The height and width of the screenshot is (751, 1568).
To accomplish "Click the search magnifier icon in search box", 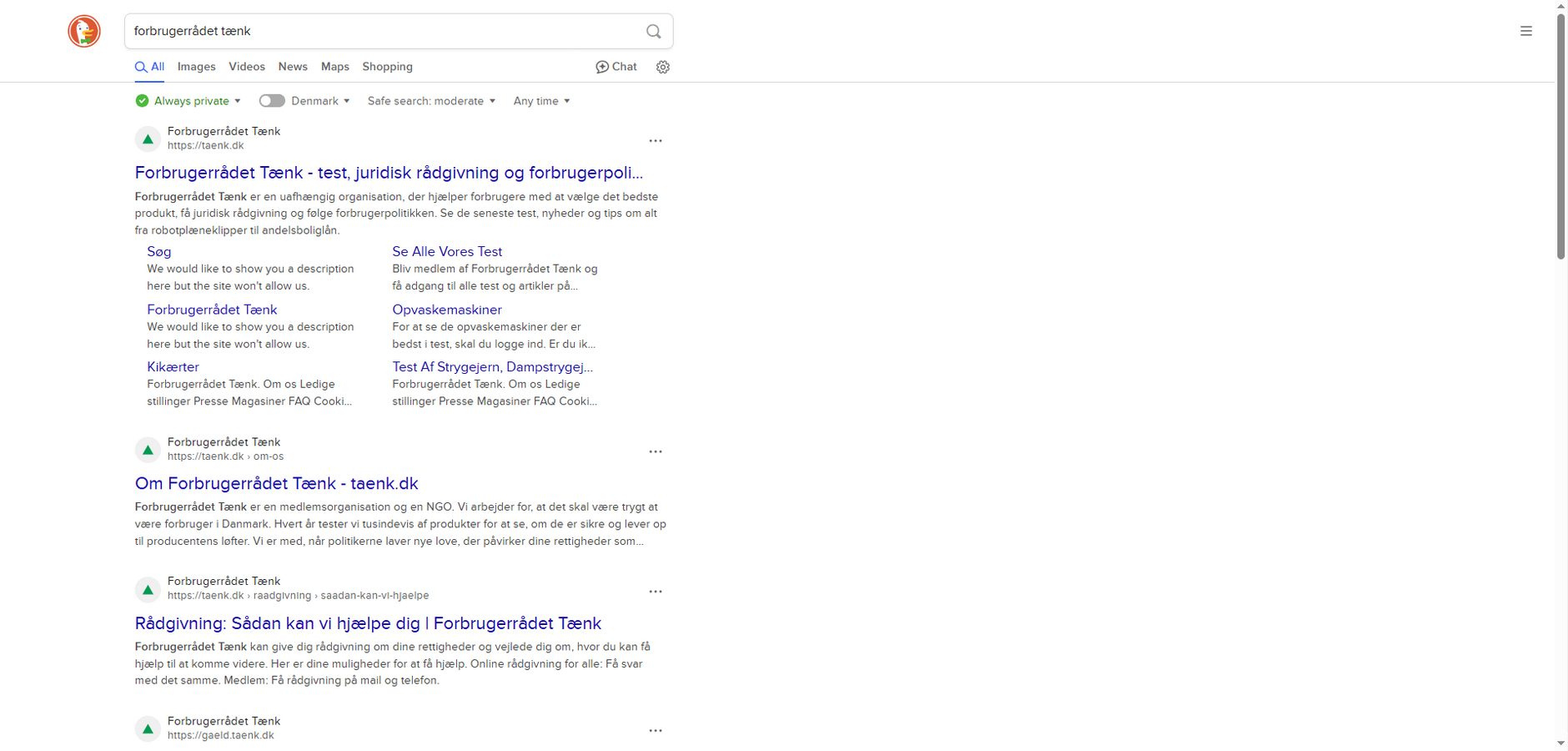I will (654, 32).
